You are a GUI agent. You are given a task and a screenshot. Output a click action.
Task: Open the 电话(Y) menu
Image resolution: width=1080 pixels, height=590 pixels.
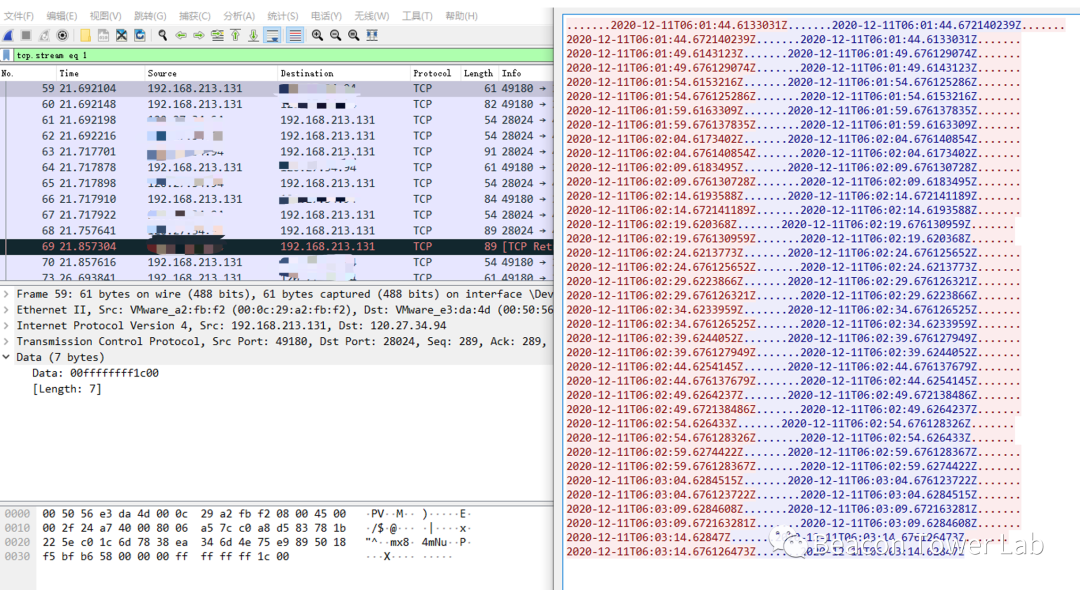click(326, 15)
